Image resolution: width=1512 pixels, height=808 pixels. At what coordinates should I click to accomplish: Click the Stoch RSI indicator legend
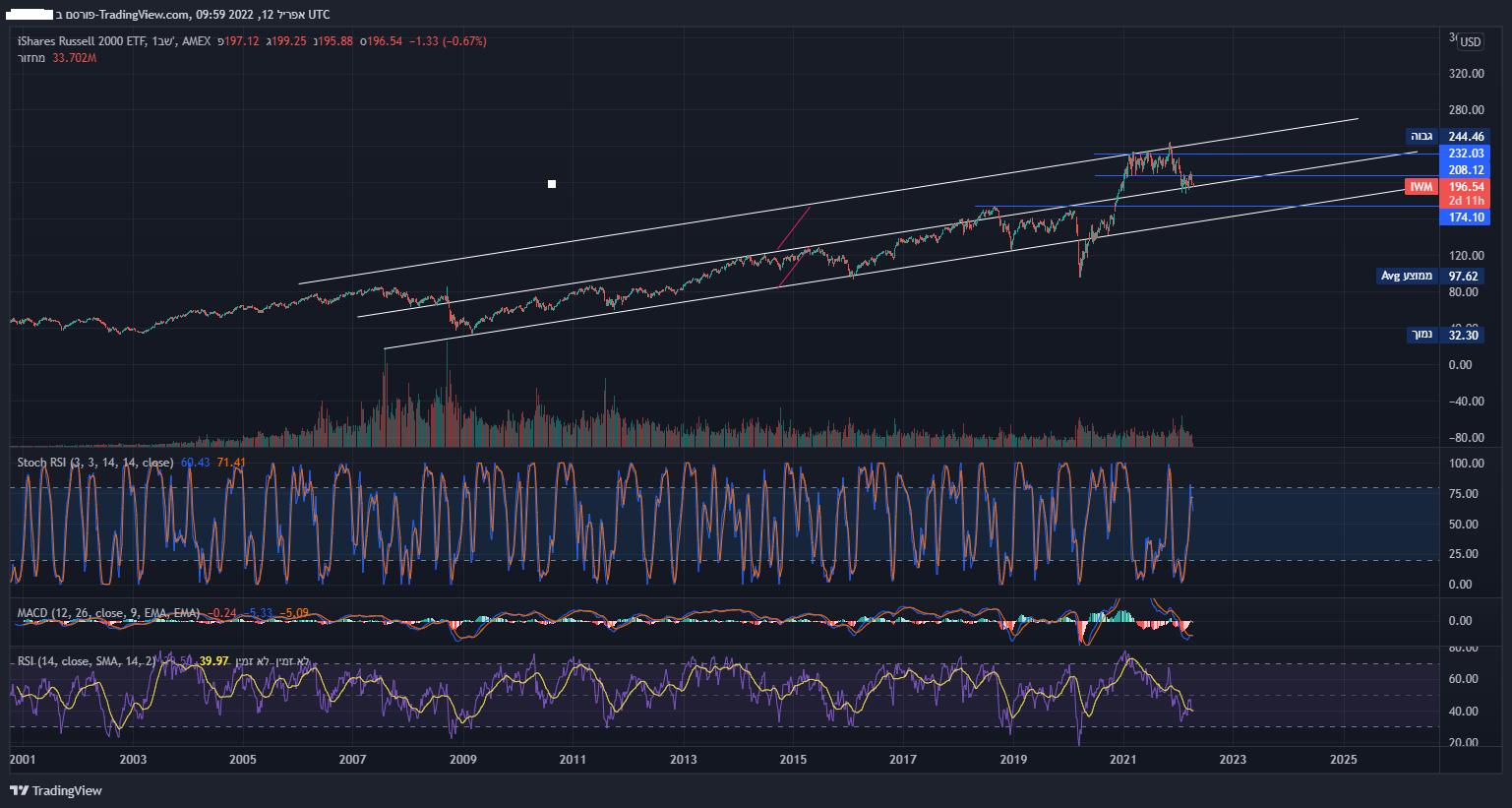pos(95,463)
